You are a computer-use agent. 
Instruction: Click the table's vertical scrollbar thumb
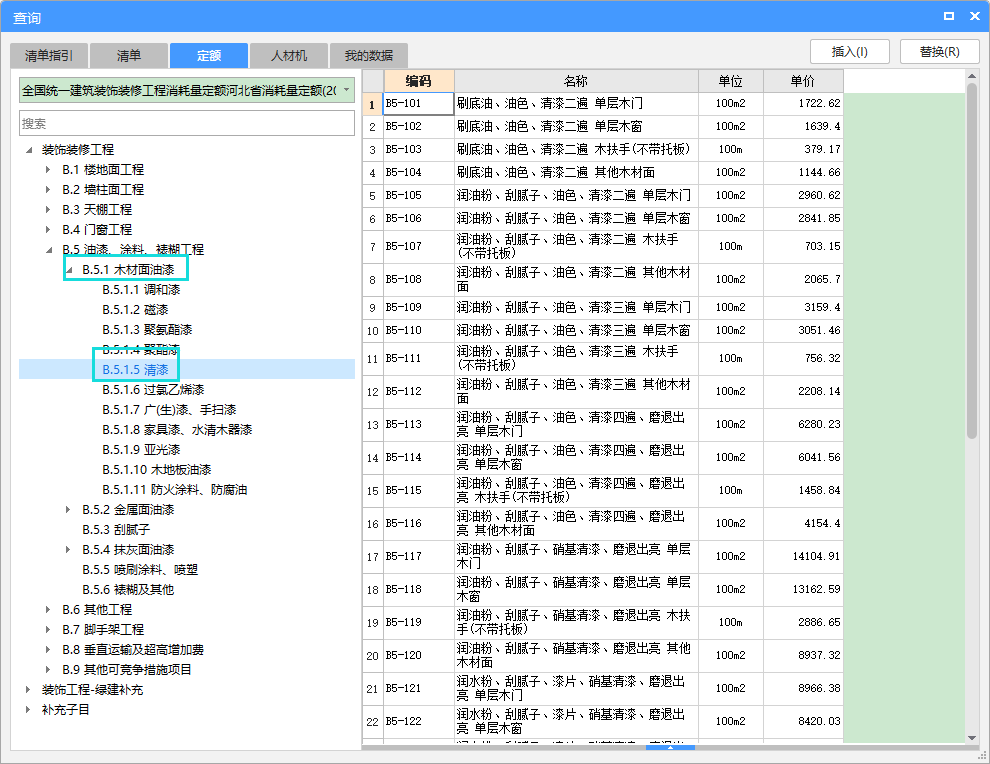pos(972,260)
